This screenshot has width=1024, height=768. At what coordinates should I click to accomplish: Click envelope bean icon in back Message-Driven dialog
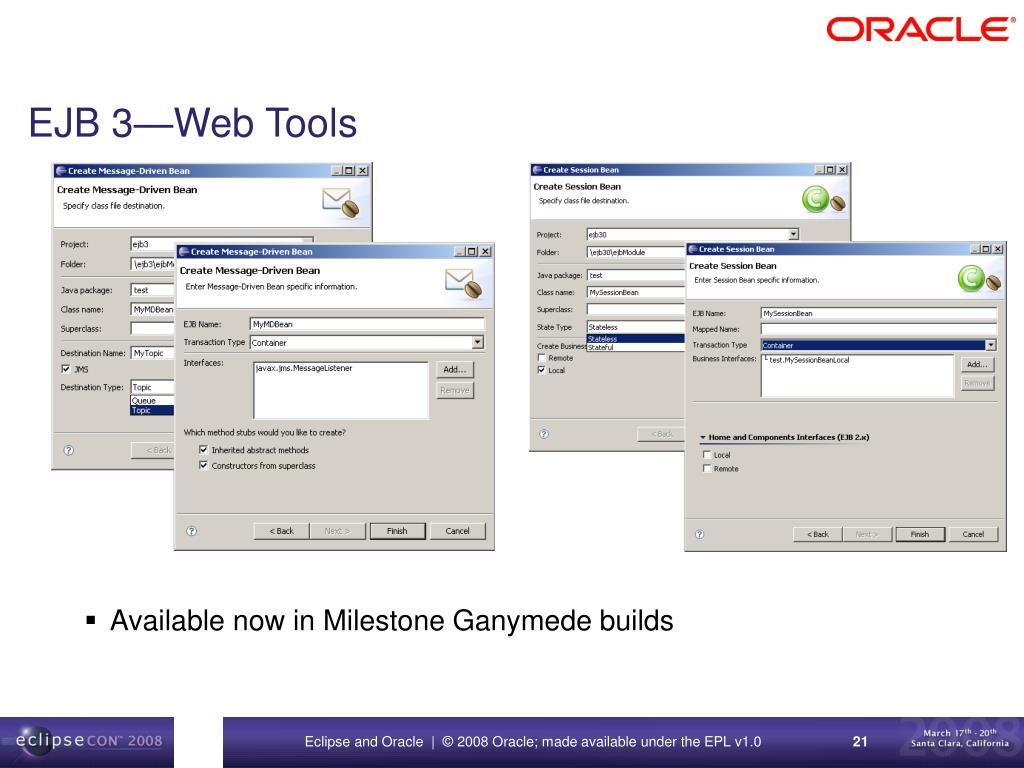pos(341,203)
